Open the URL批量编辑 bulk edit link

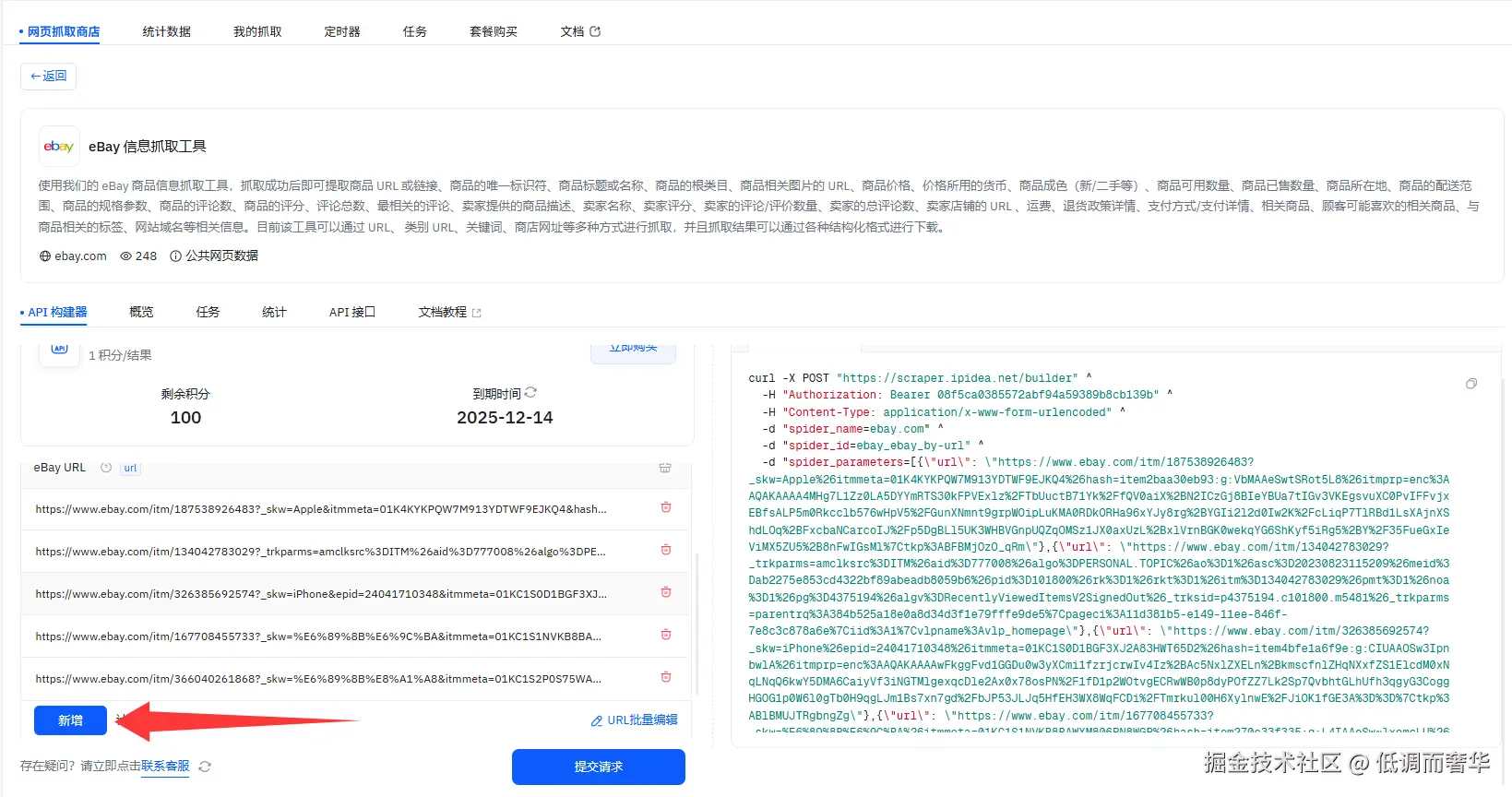(634, 720)
